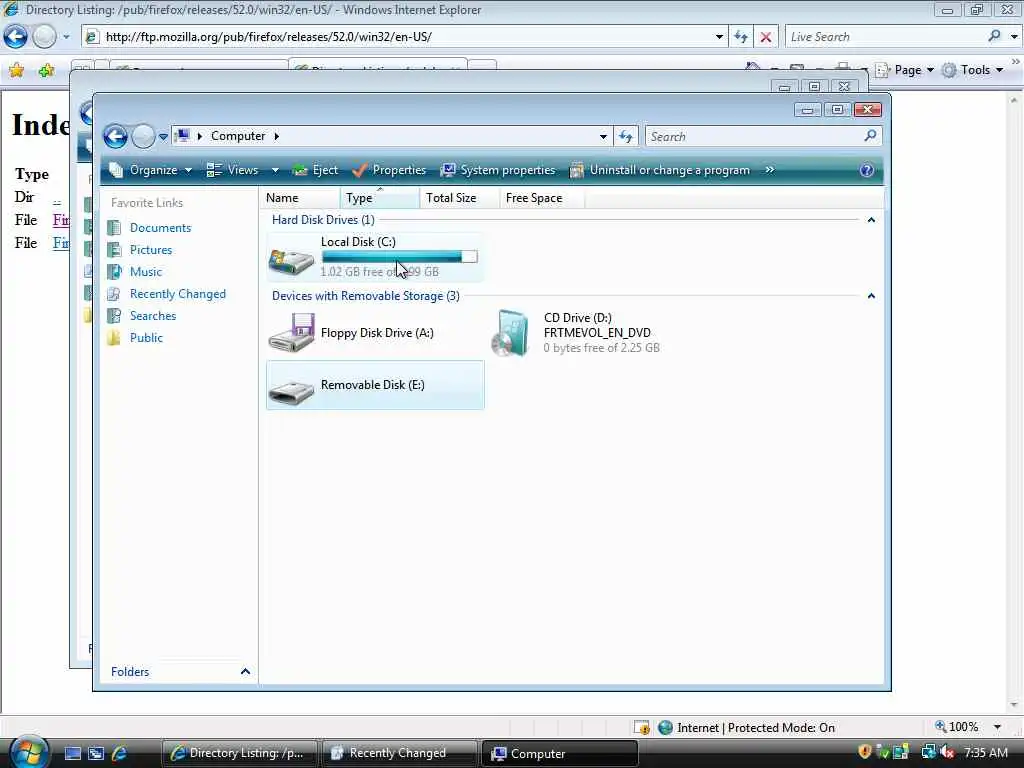Screen dimensions: 1024x768
Task: Open System properties
Action: [x=498, y=170]
